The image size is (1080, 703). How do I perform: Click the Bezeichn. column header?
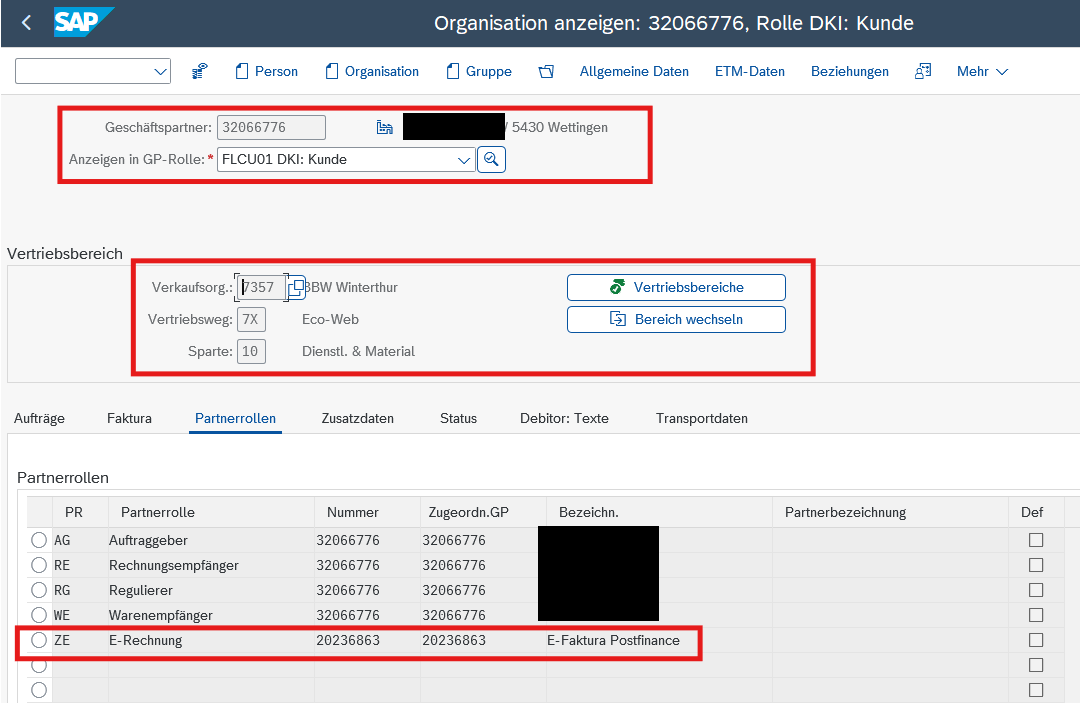pyautogui.click(x=659, y=512)
